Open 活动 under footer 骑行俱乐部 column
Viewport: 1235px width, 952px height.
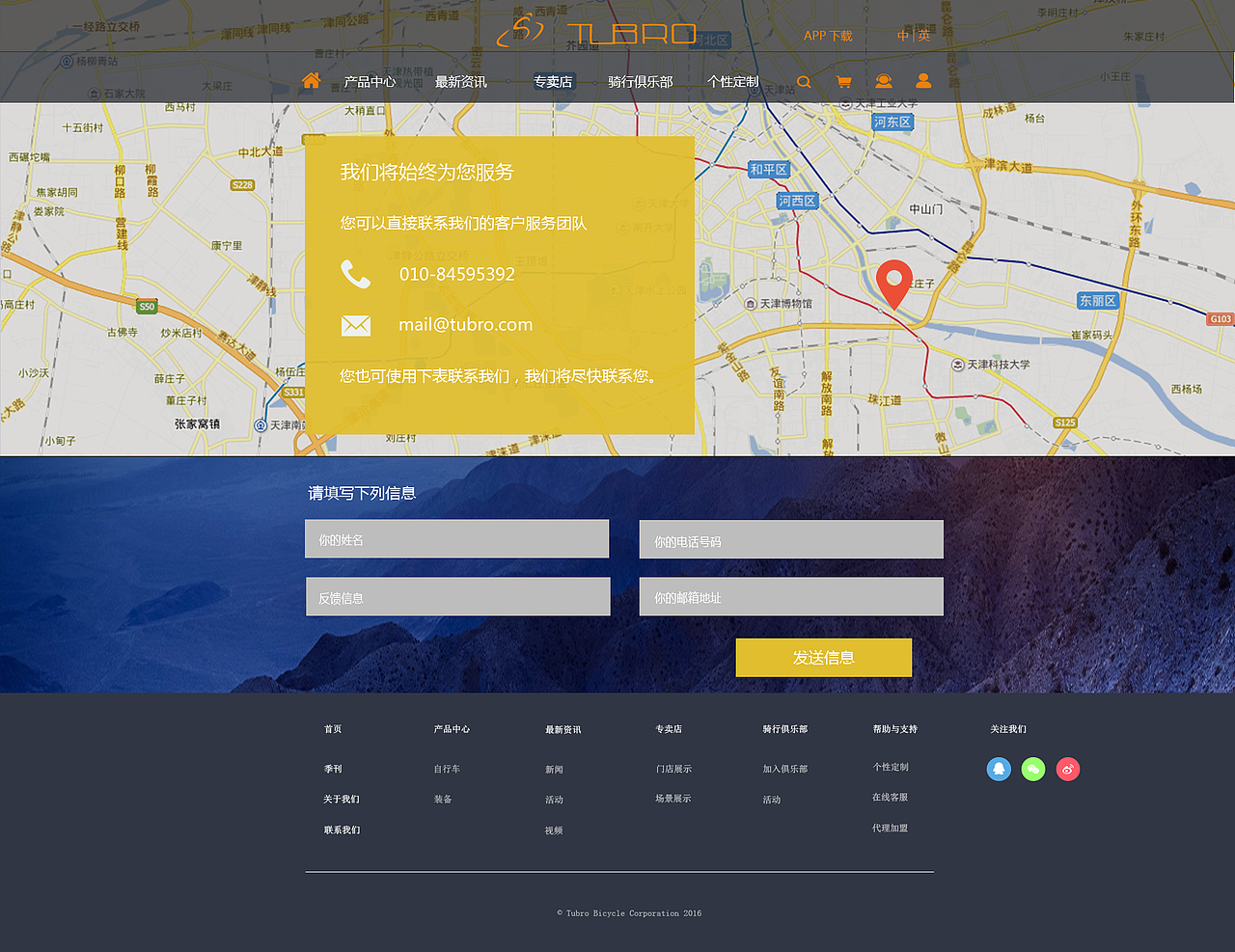[x=772, y=800]
